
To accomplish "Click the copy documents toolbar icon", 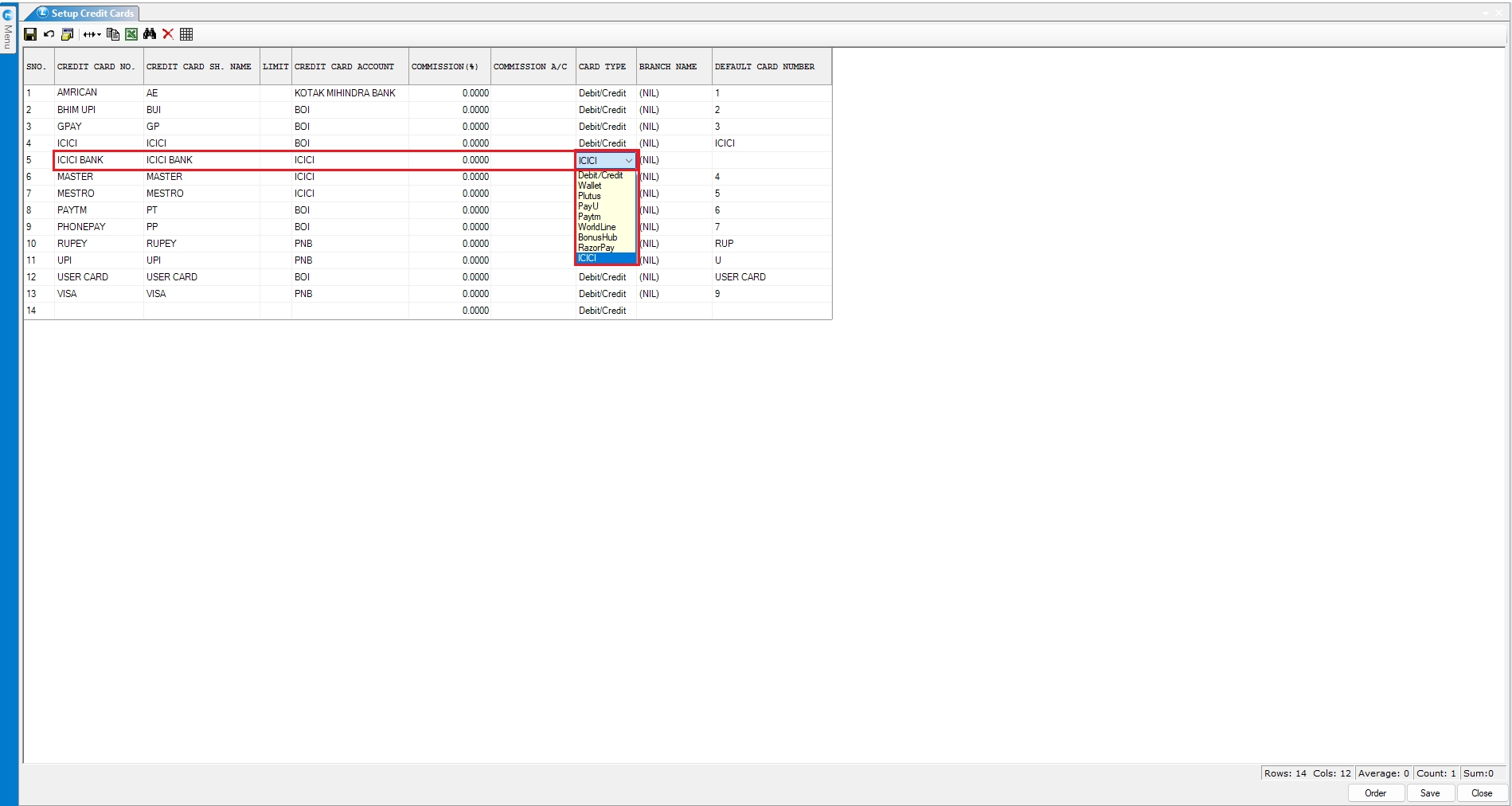I will point(113,34).
